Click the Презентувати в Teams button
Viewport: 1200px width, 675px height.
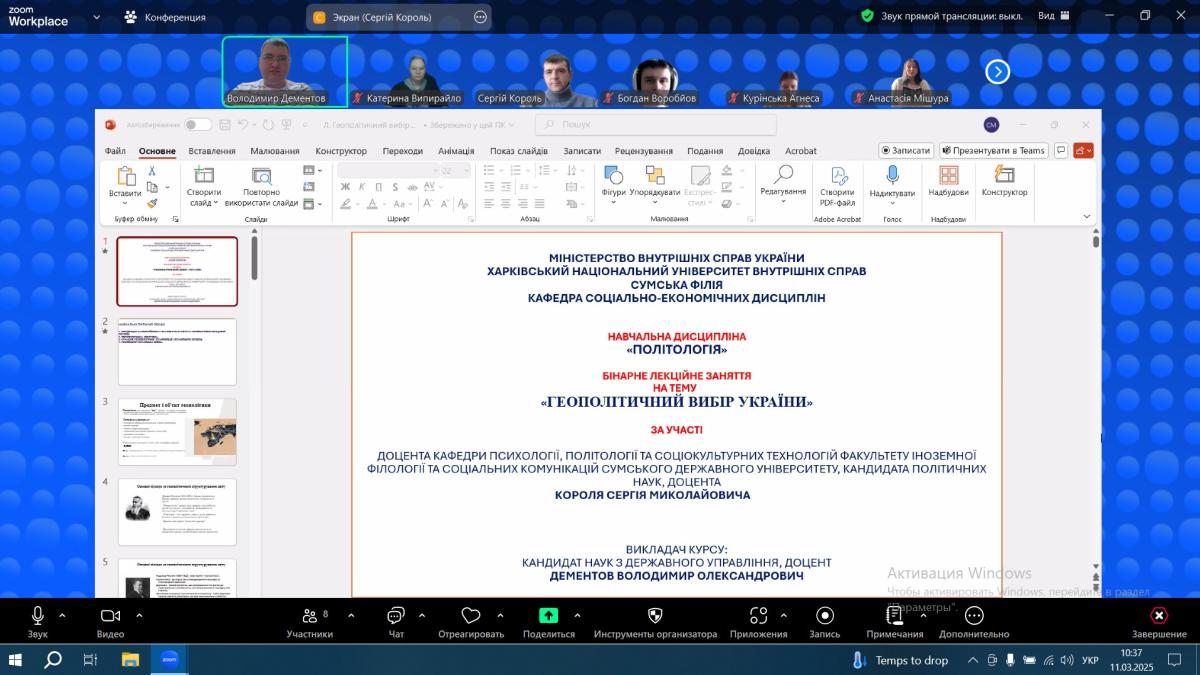click(x=993, y=150)
